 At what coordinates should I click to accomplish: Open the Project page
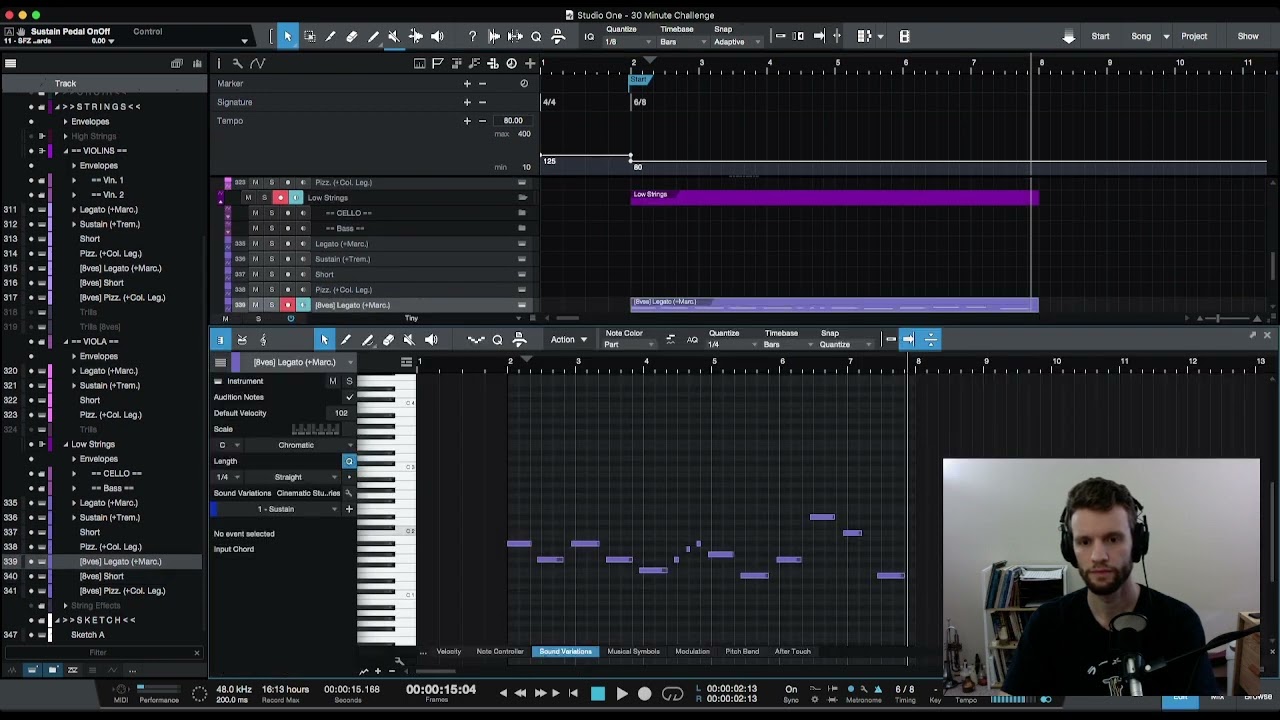[x=1194, y=37]
